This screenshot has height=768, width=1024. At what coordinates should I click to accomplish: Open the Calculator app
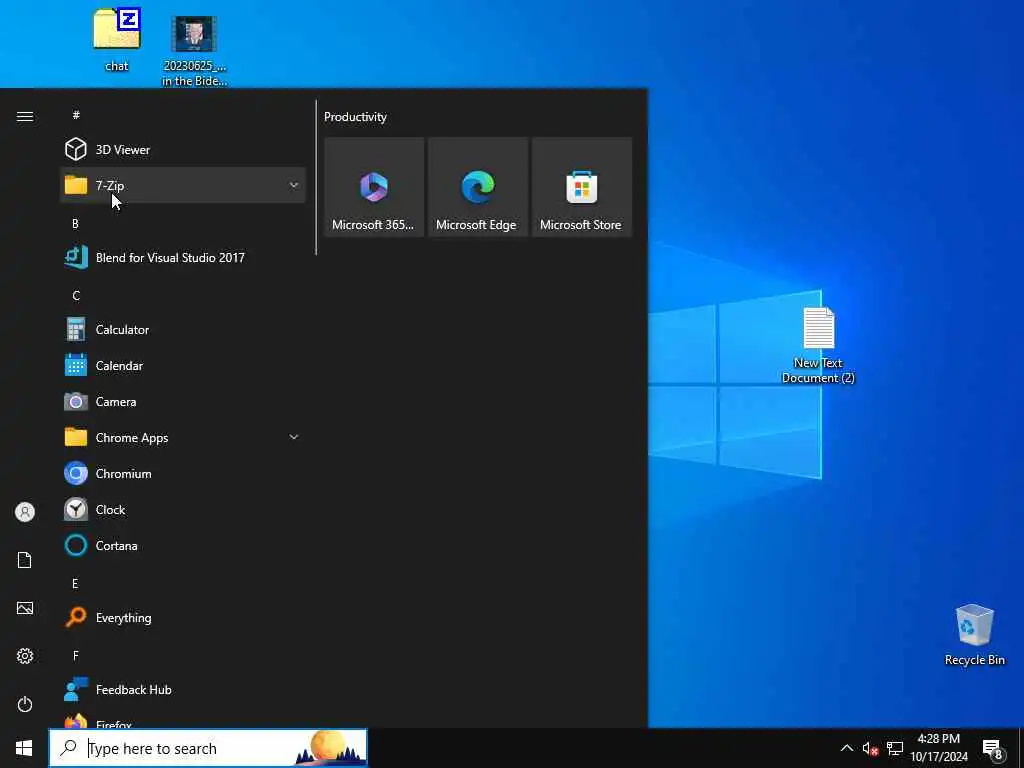click(182, 329)
